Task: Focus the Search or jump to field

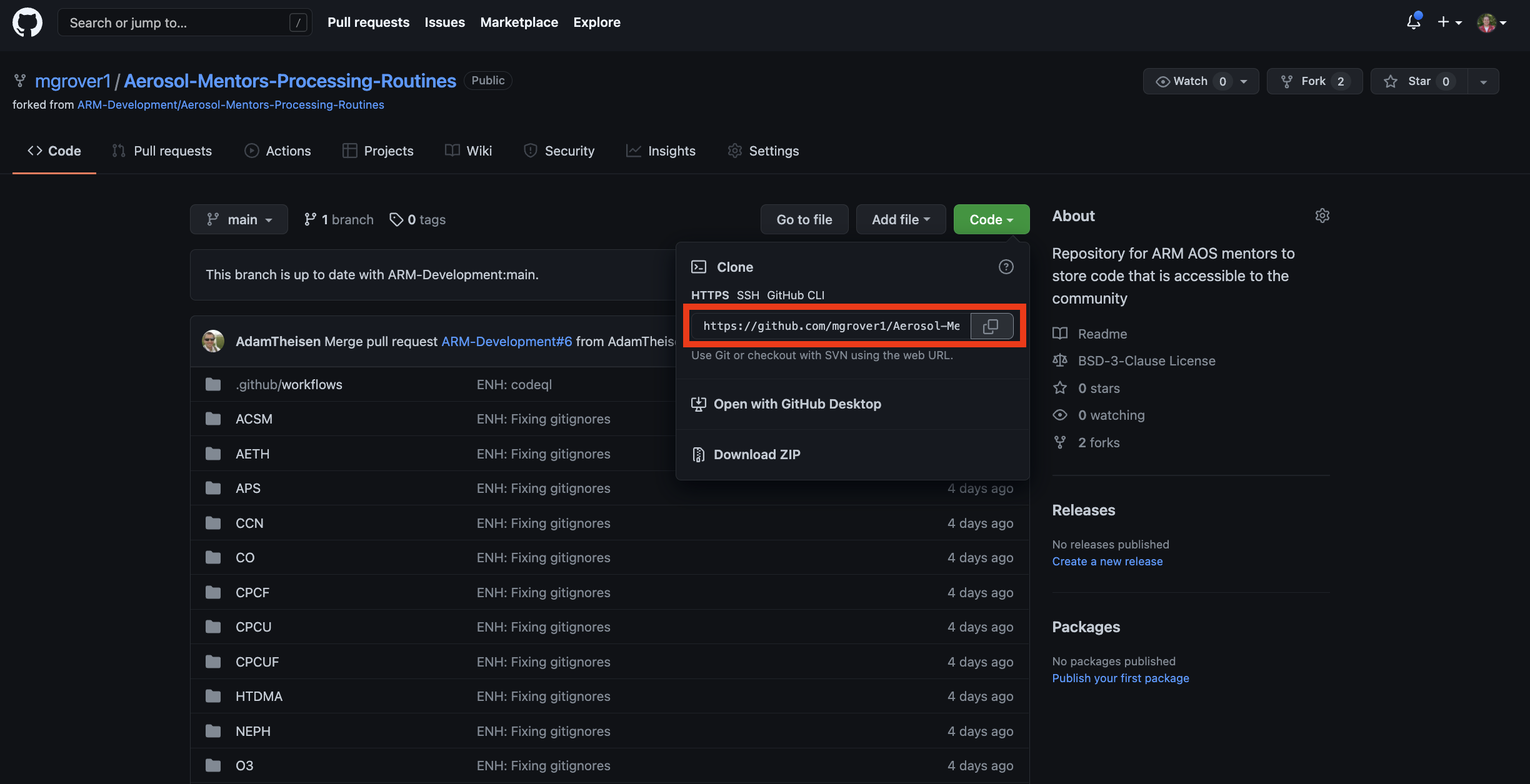Action: pyautogui.click(x=185, y=22)
